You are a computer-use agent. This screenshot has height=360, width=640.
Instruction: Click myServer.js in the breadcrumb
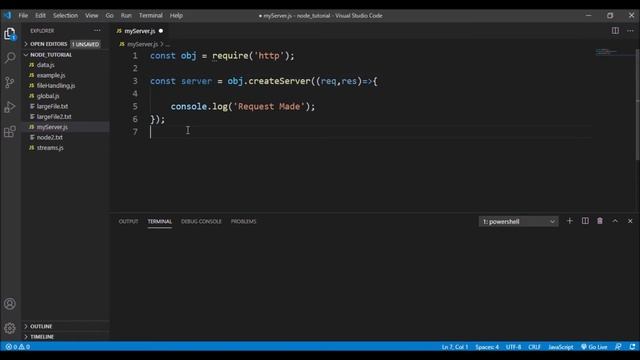point(142,44)
